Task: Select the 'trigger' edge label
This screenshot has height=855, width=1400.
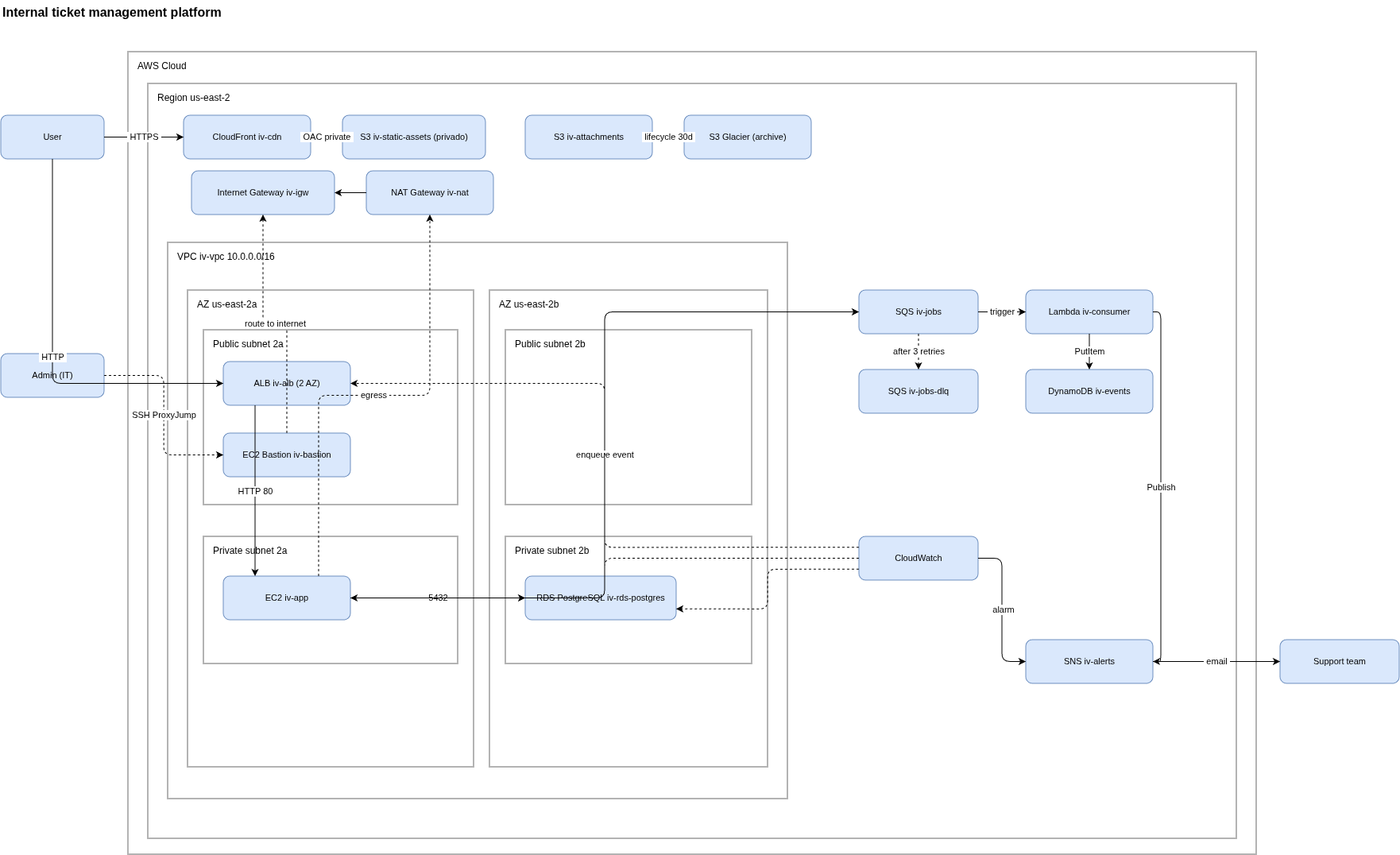Action: click(1002, 311)
